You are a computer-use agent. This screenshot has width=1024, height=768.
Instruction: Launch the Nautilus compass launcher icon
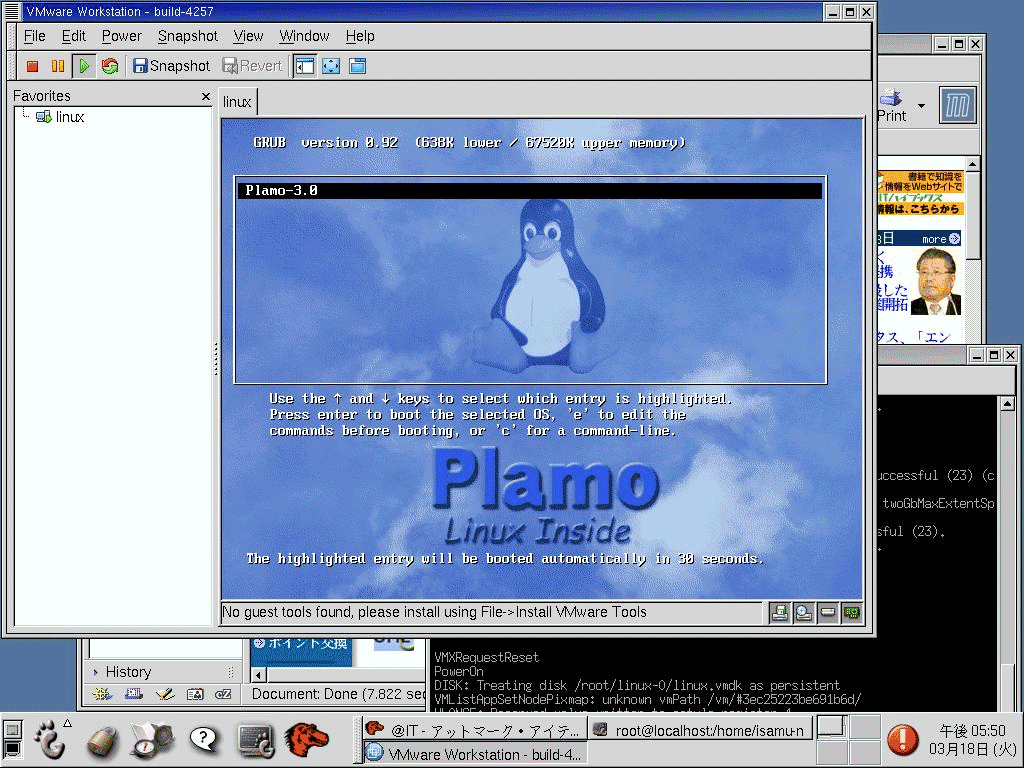click(152, 741)
